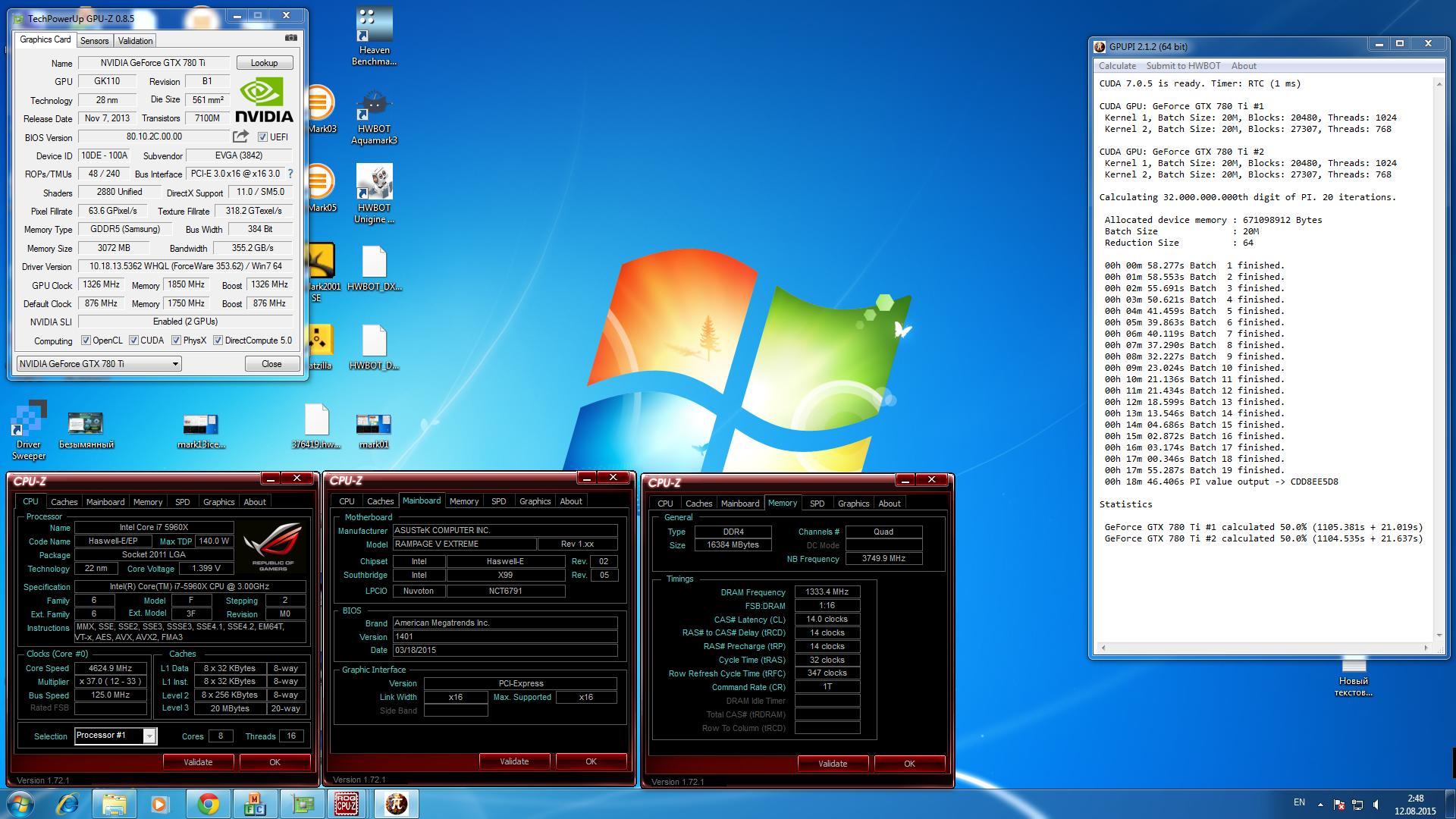1456x819 pixels.
Task: Open the Memory tab in first CPU-Z window
Action: 148,502
